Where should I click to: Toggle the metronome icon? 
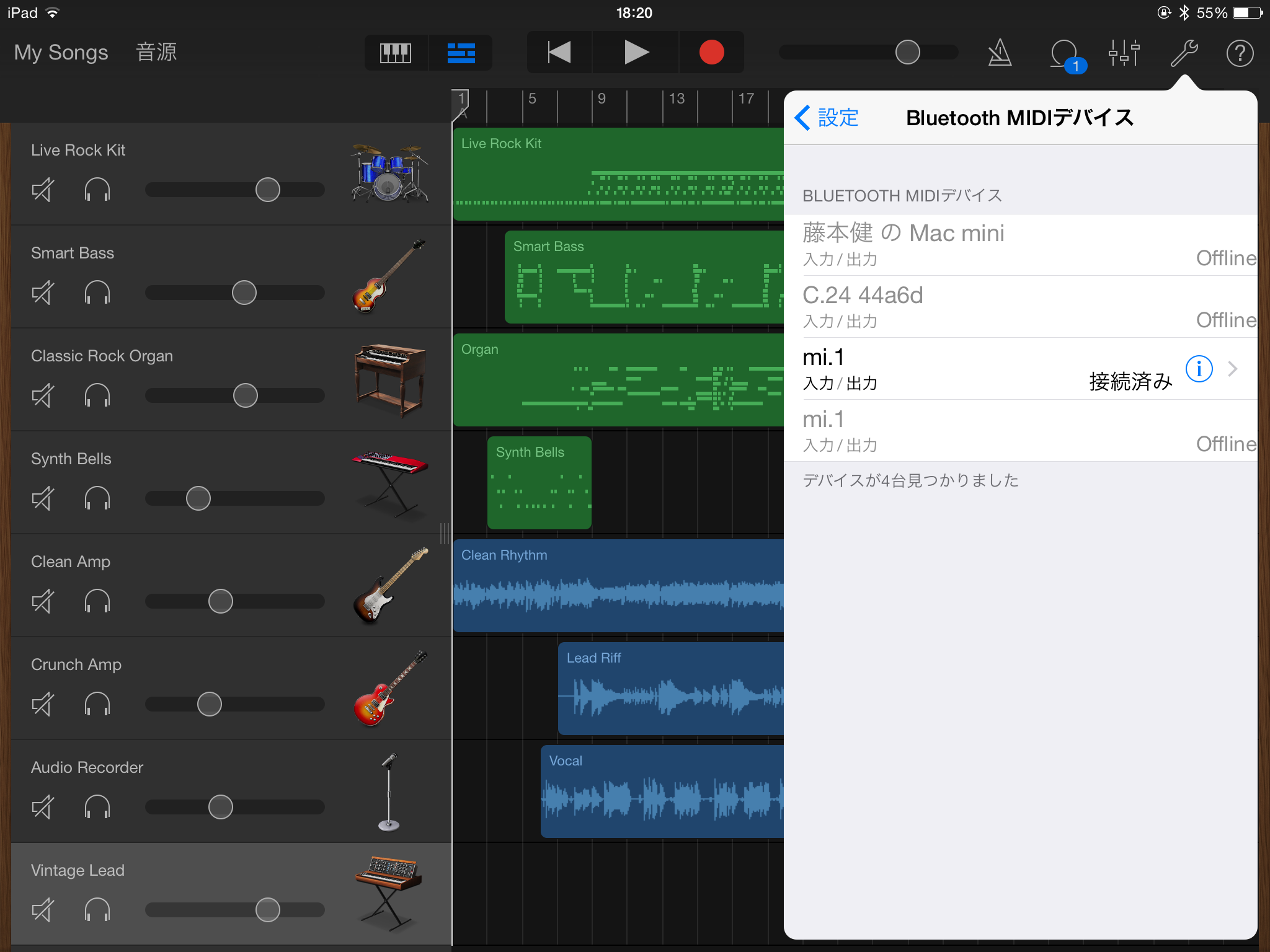[x=1000, y=53]
